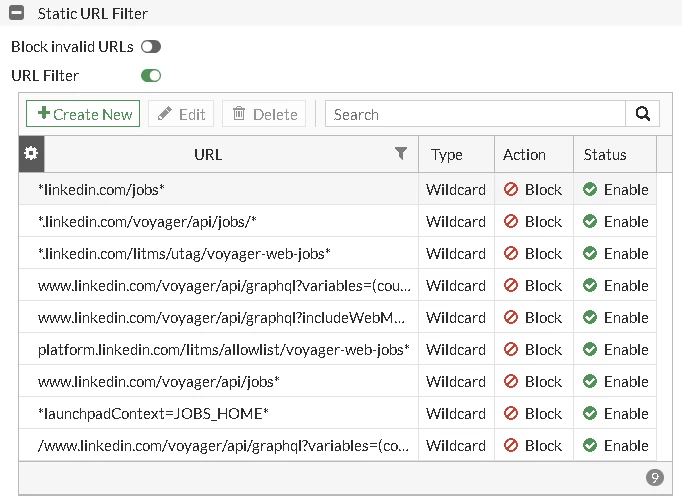Collapse the Static URL Filter section

tap(17, 13)
